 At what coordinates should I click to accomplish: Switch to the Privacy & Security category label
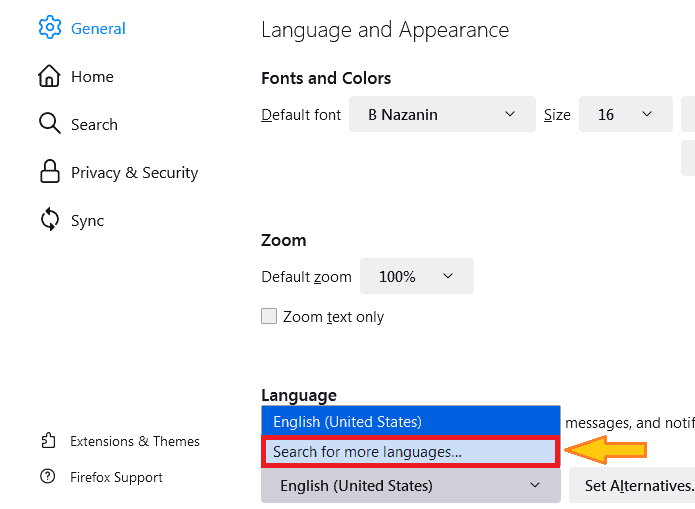coord(134,172)
